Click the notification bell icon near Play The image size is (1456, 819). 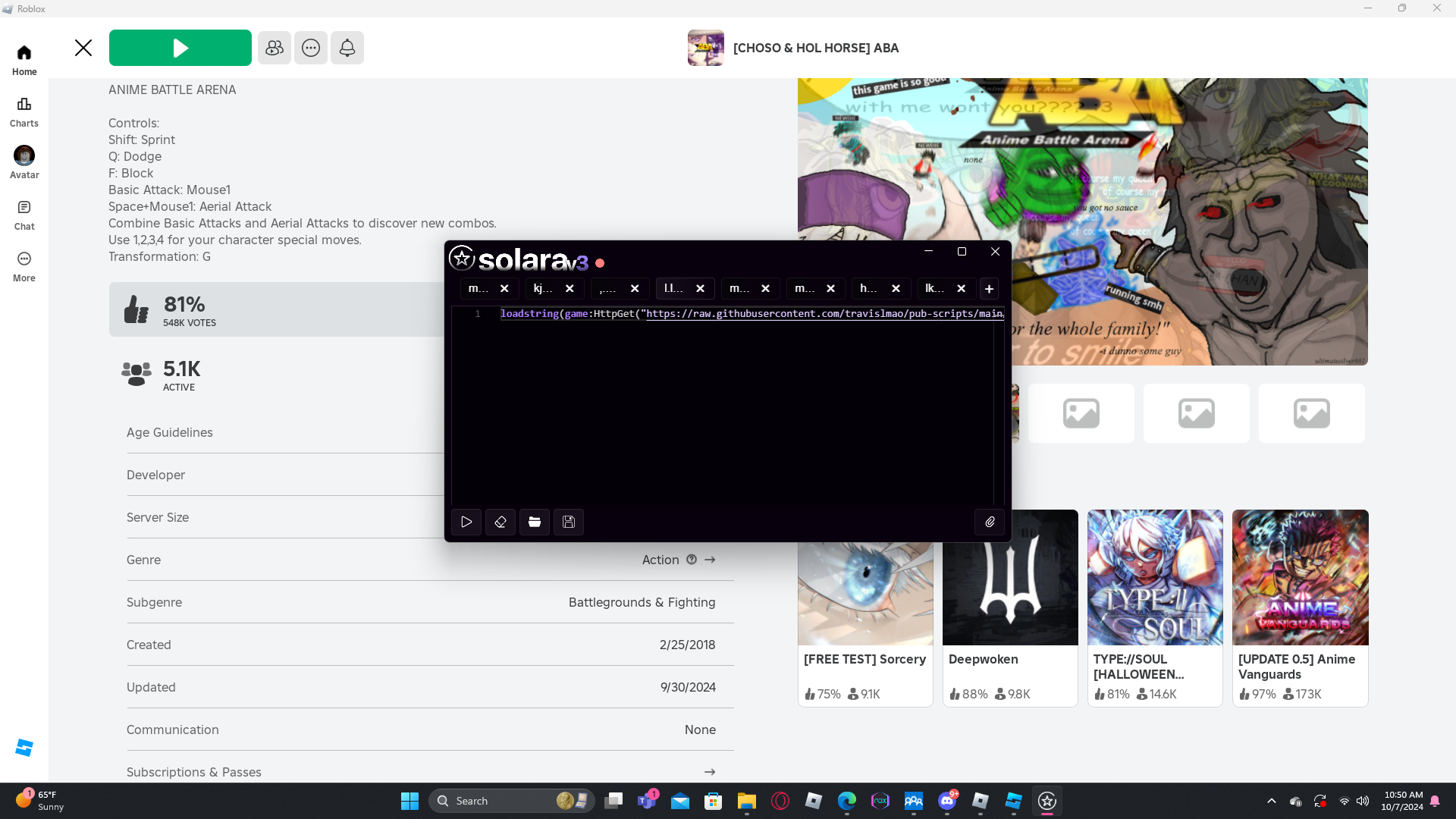click(347, 48)
